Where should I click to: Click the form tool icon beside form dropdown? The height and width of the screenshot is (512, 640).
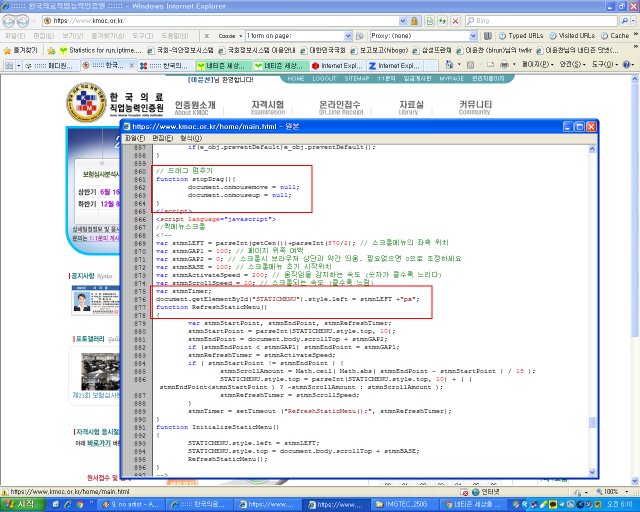360,36
